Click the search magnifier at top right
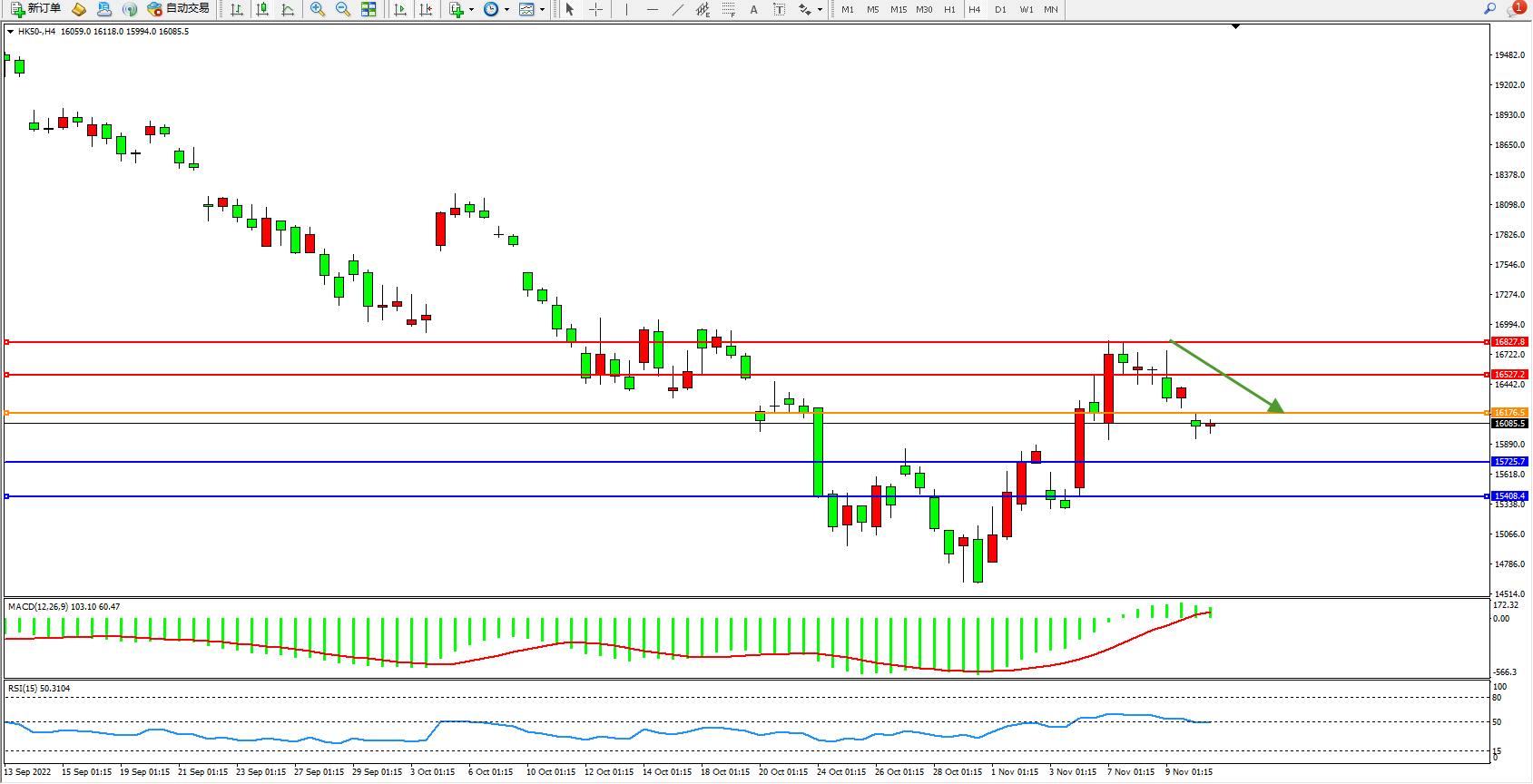This screenshot has width=1533, height=784. point(1489,9)
